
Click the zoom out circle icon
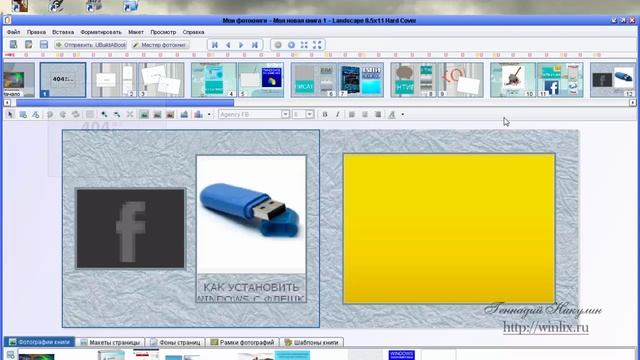(x=278, y=45)
